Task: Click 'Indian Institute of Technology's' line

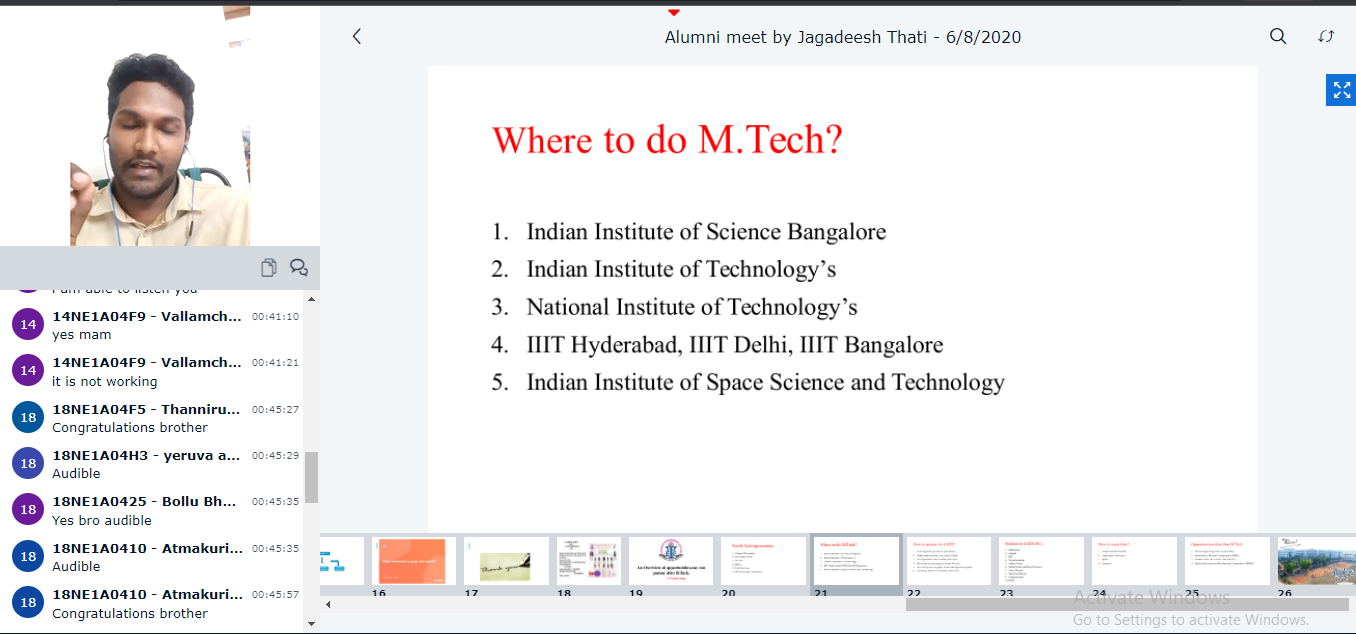Action: (x=681, y=269)
